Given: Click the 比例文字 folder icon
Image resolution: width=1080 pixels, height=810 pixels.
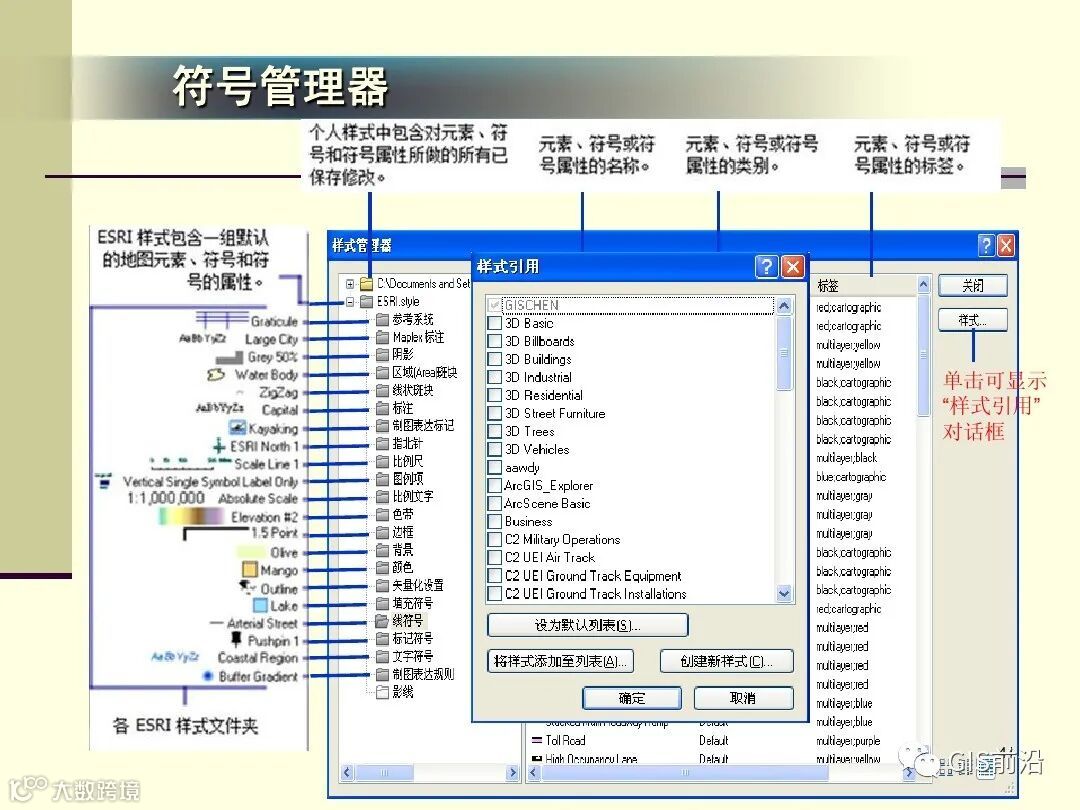Looking at the screenshot, I should click(x=382, y=497).
